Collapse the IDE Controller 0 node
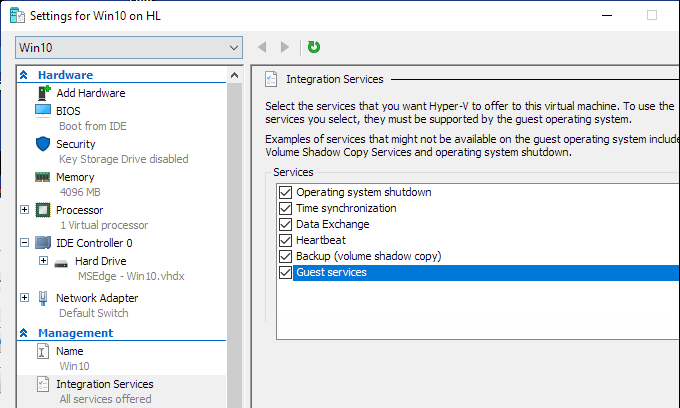 click(x=25, y=243)
